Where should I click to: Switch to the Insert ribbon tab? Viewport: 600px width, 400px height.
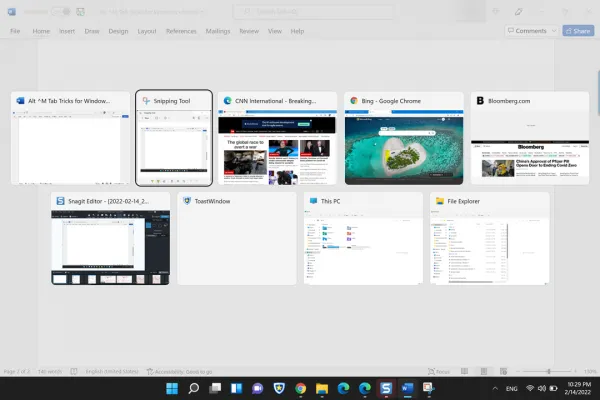coord(67,31)
